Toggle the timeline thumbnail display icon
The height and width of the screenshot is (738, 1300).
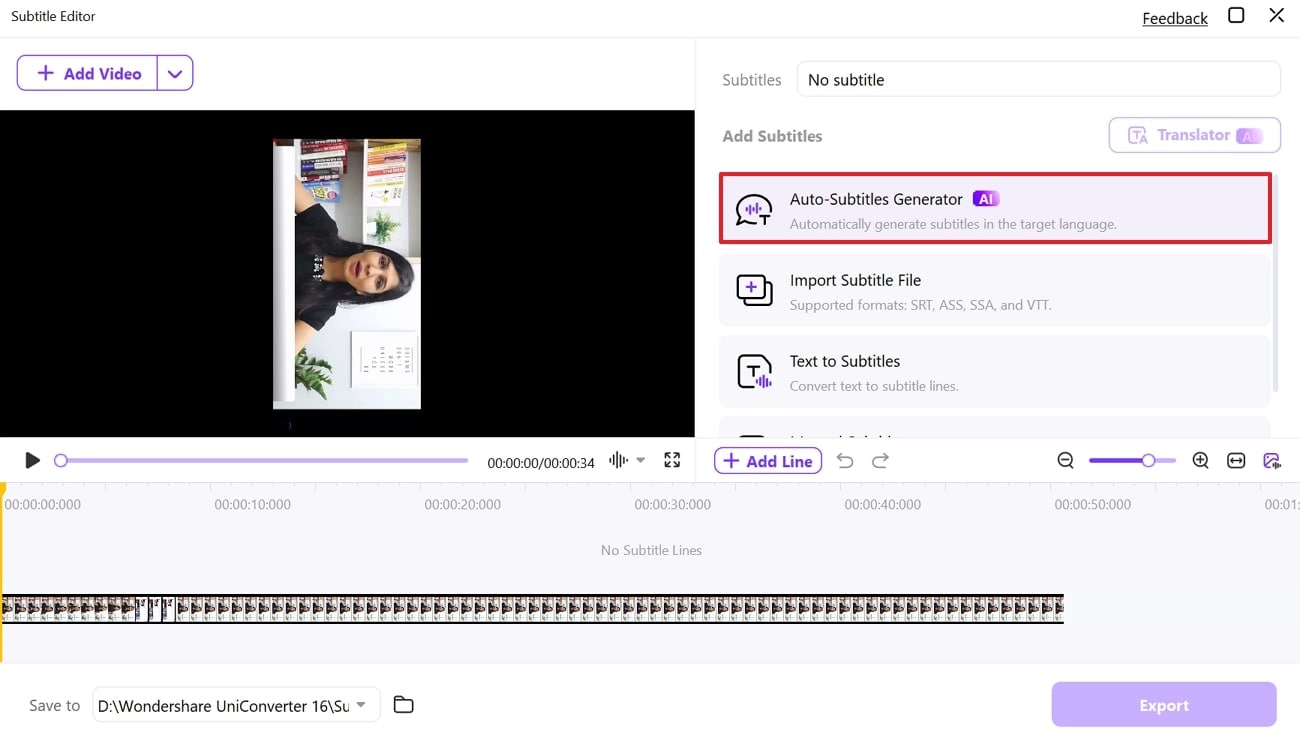(1272, 461)
